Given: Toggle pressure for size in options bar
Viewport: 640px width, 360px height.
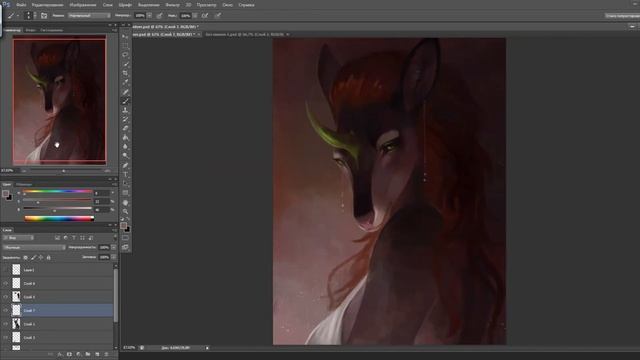Looking at the screenshot, I should click(218, 16).
